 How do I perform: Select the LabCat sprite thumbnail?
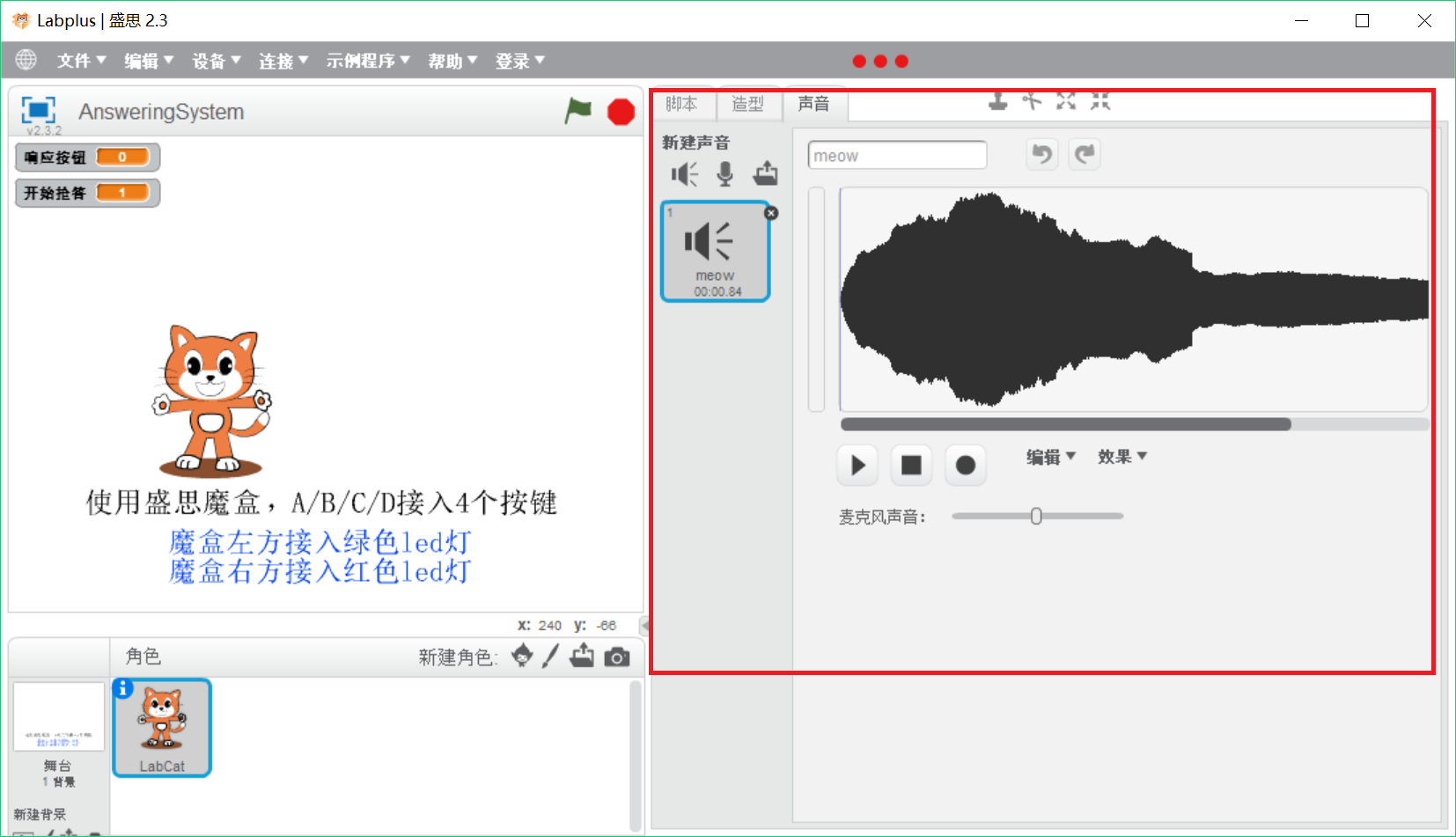162,728
